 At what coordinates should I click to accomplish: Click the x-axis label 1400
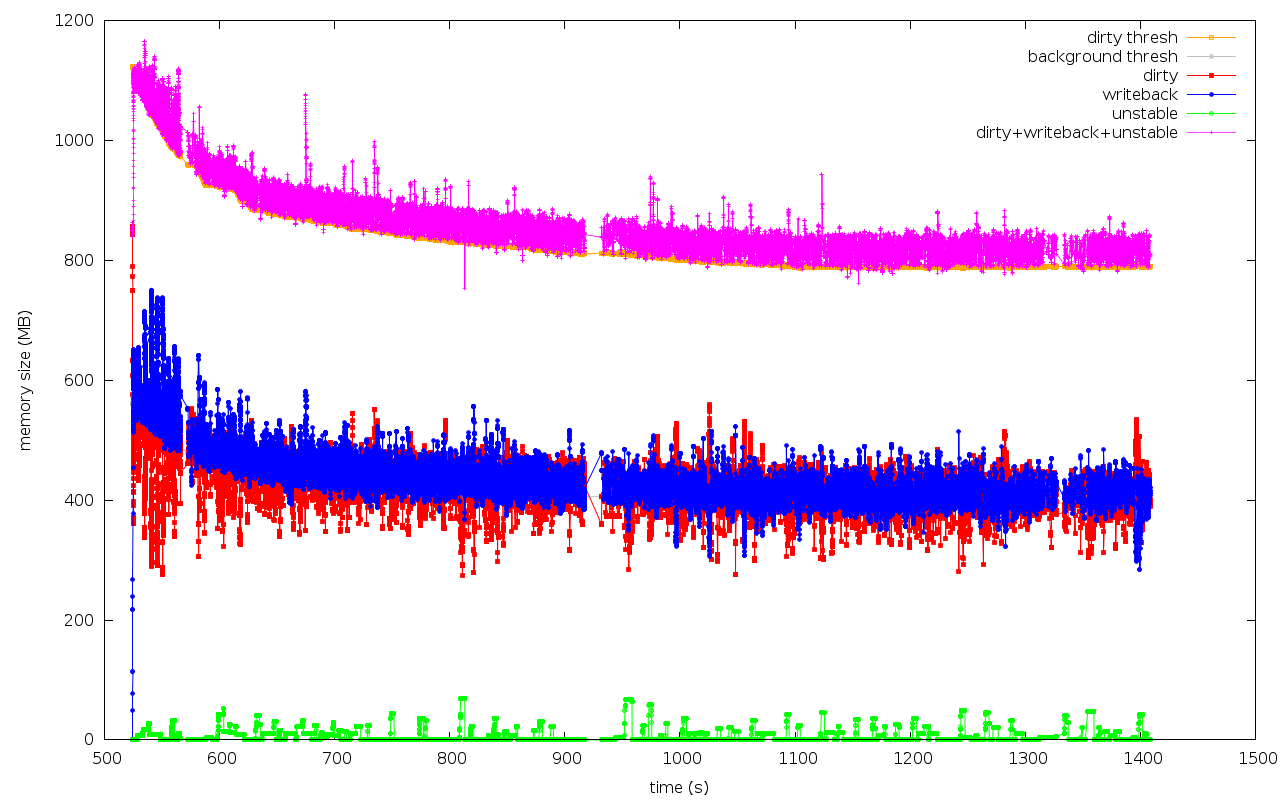[1141, 758]
